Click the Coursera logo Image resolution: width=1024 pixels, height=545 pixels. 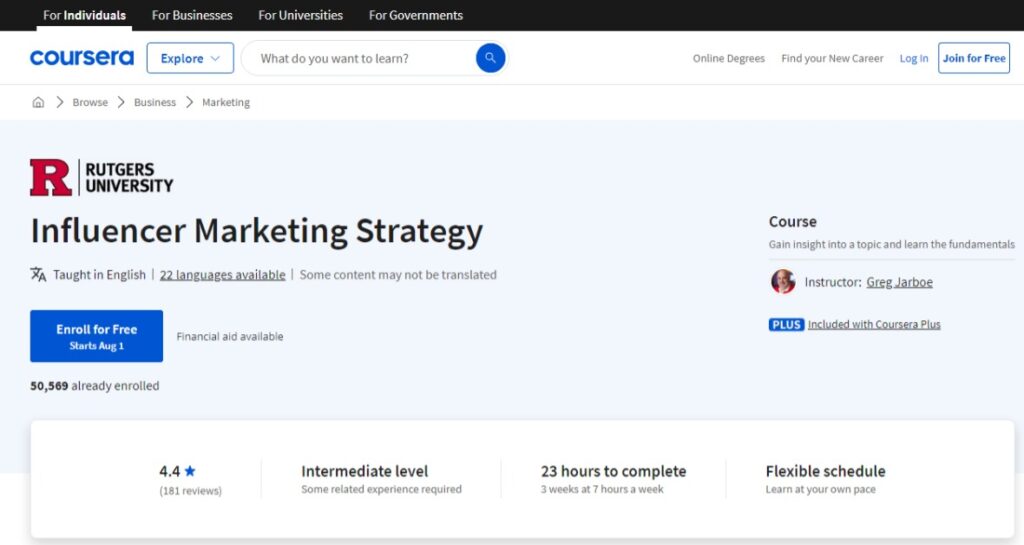tap(82, 57)
